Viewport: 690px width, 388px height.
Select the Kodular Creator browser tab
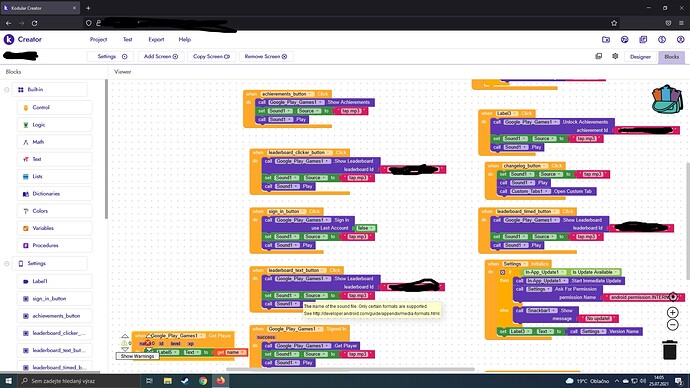[40, 8]
